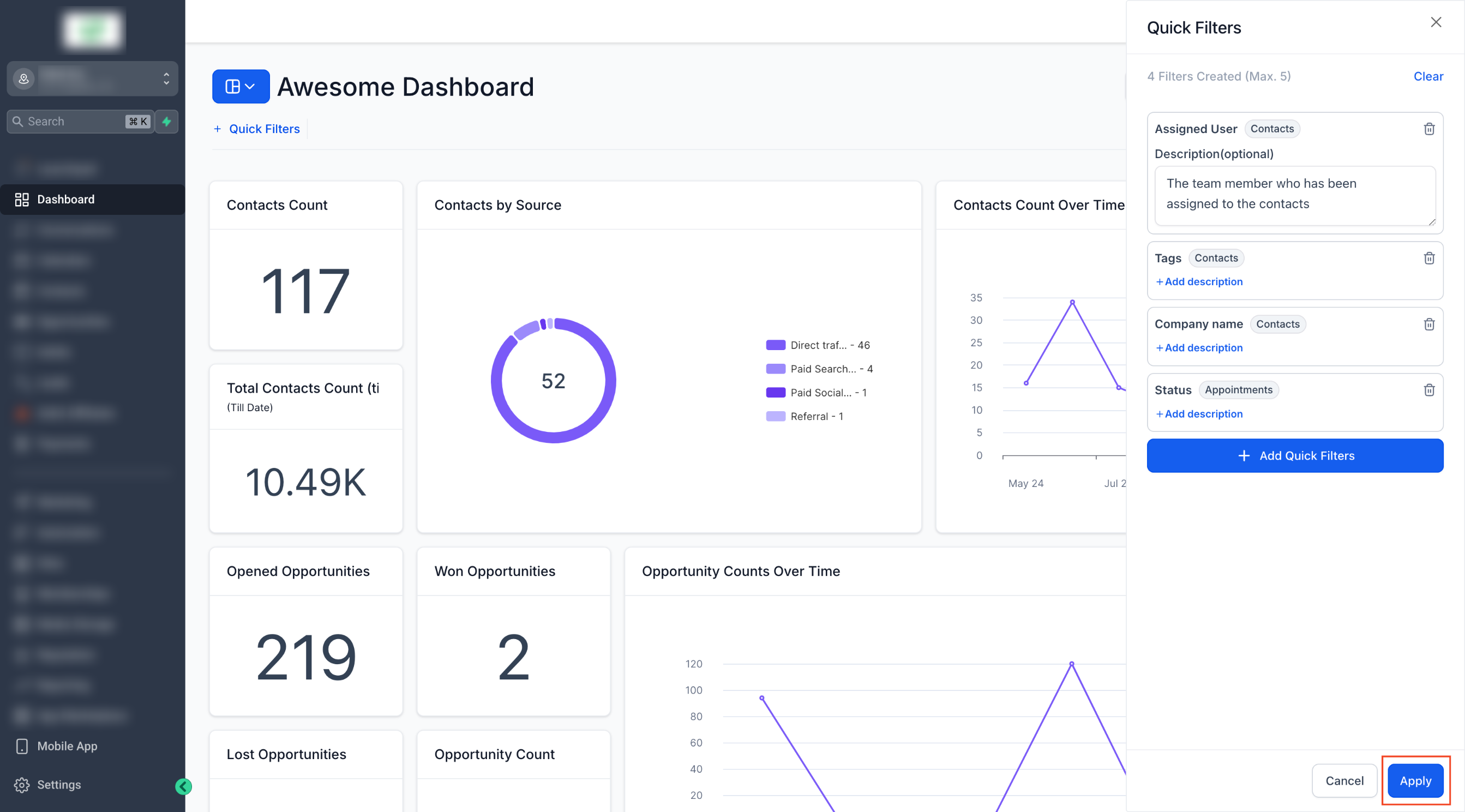Open the Dashboard sidebar item
Screen dimensions: 1465x812
(x=65, y=200)
